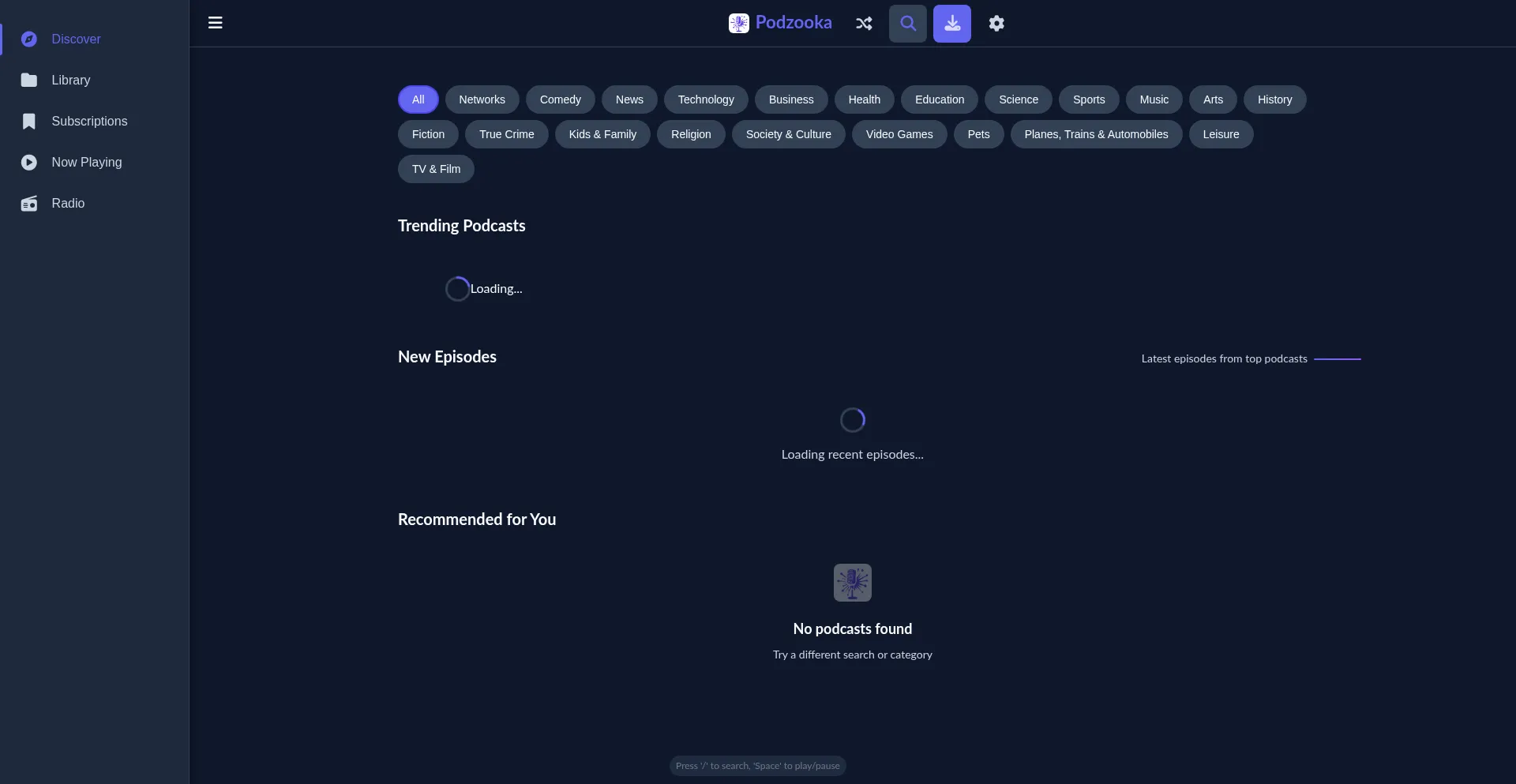Click the shuffle random podcast icon
The image size is (1516, 784).
[864, 24]
